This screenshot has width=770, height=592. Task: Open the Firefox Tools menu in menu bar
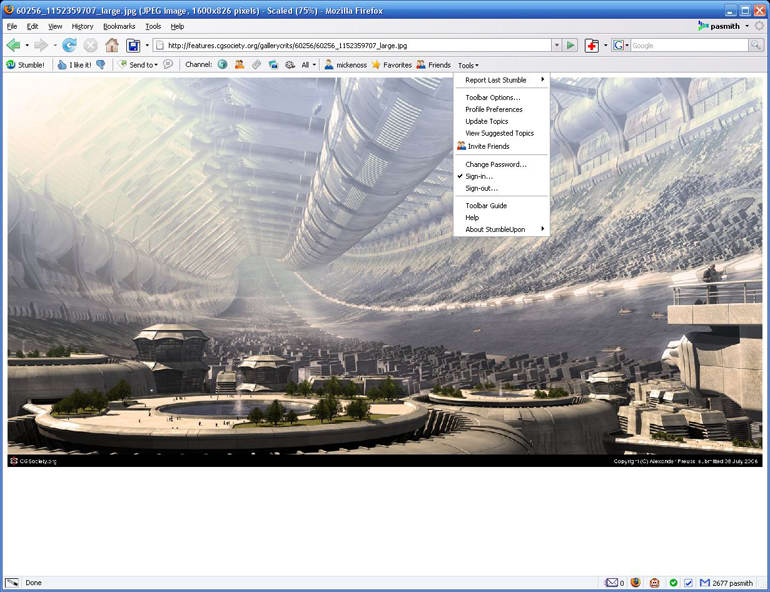tap(153, 27)
